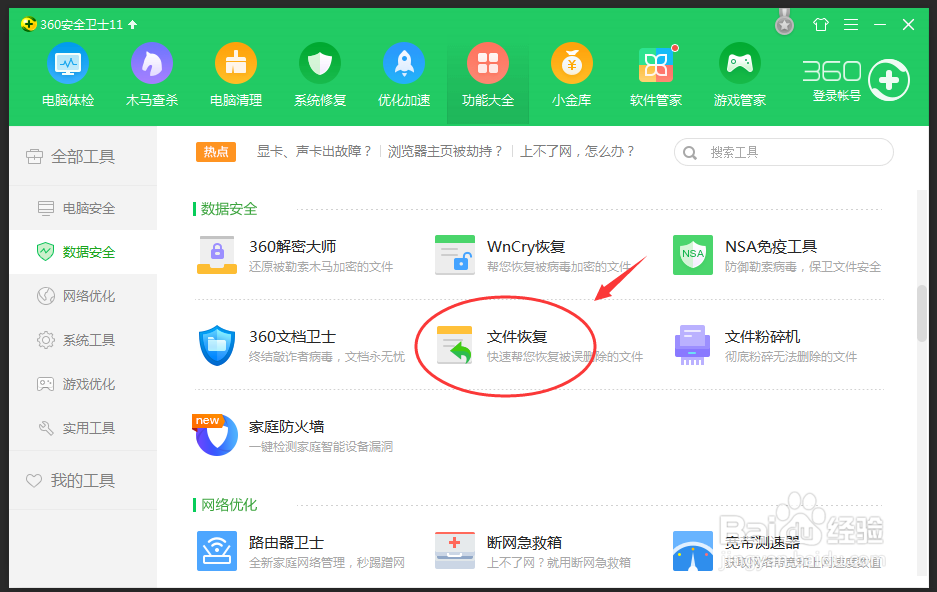Click the tool list vertical scrollbar thumb

[922, 314]
